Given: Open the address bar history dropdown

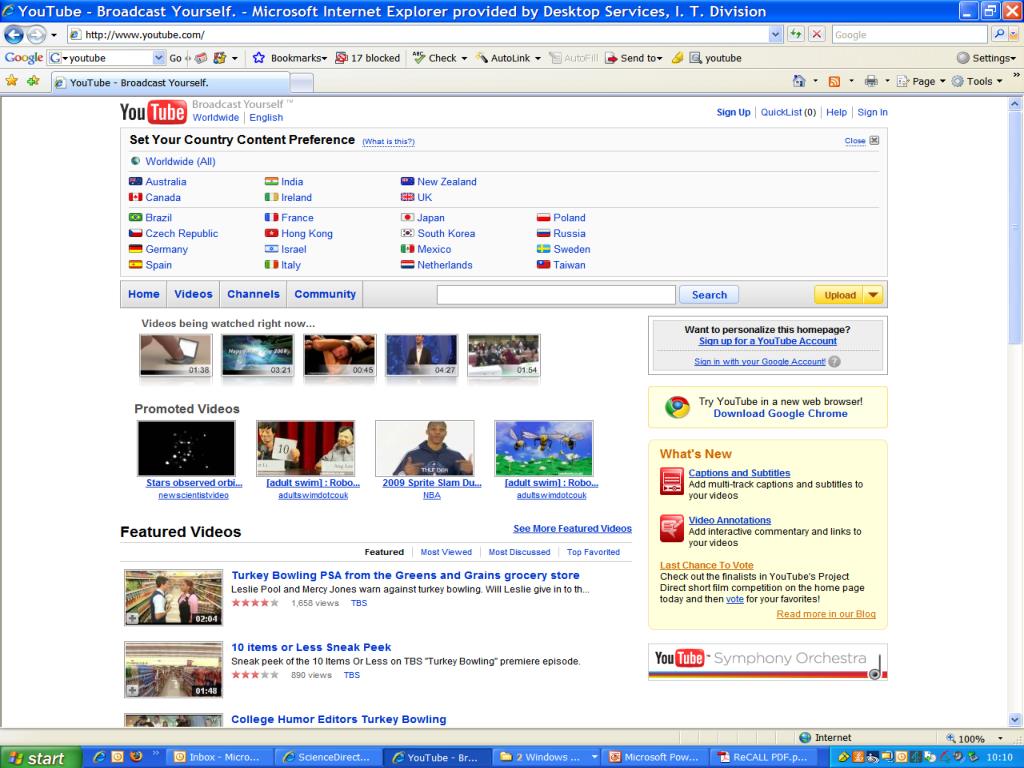Looking at the screenshot, I should click(775, 35).
